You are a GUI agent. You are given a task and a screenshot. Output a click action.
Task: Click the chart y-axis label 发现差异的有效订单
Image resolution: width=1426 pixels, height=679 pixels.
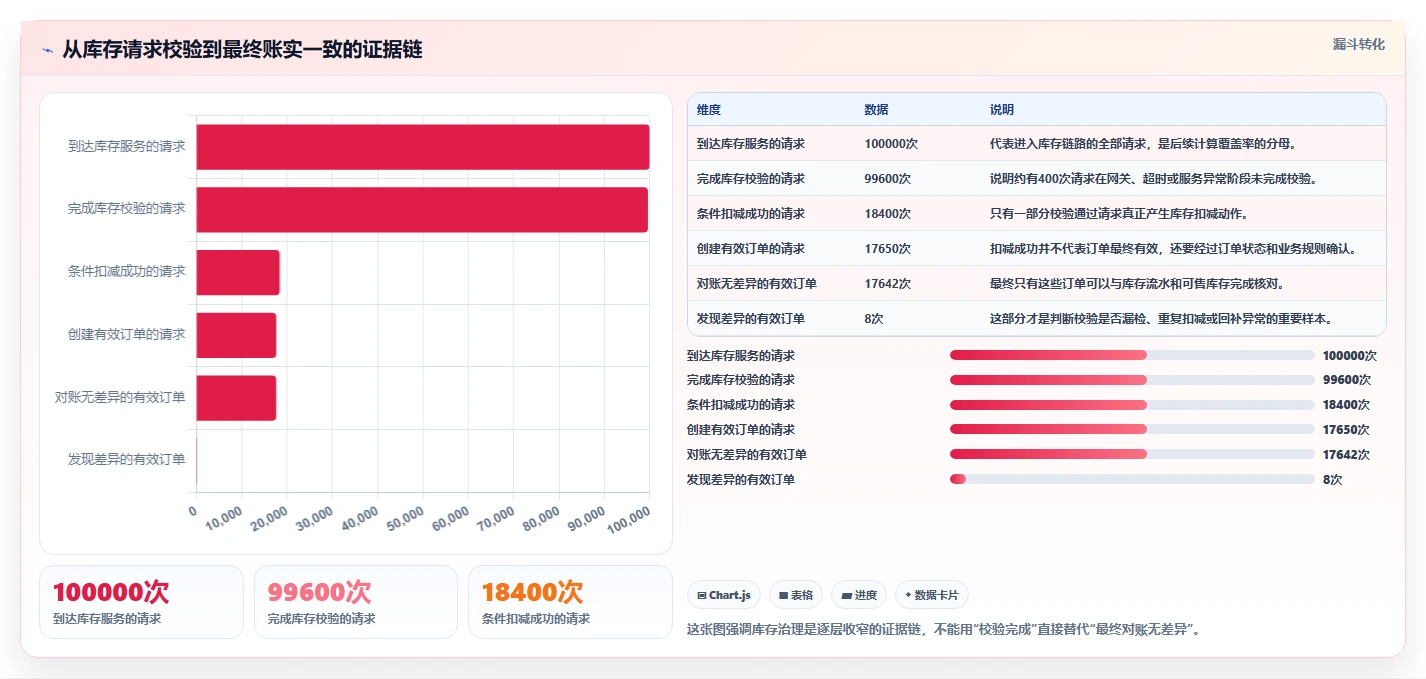[127, 460]
